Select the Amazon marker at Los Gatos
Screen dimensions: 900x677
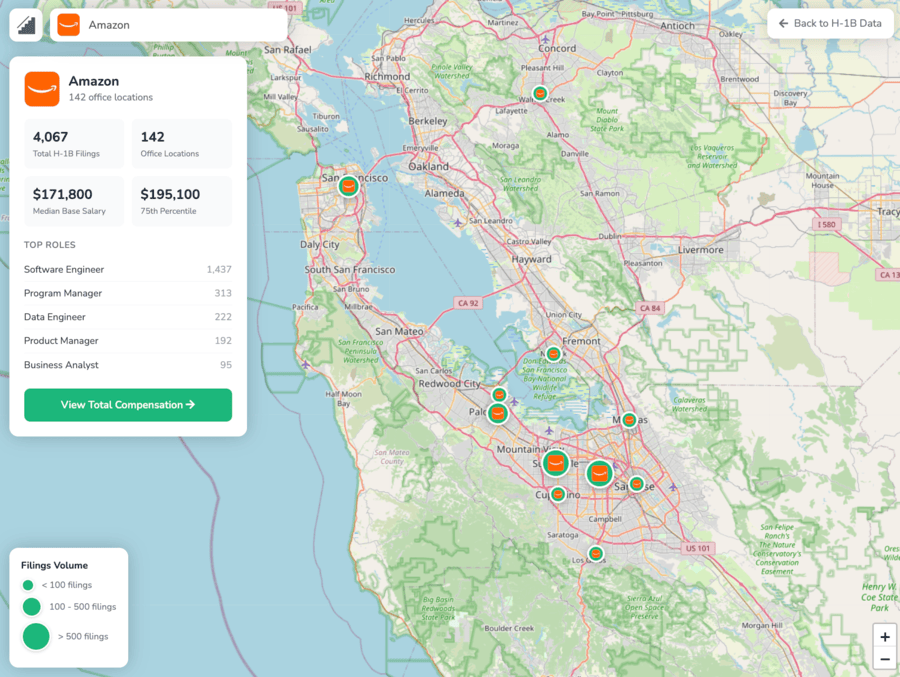pos(595,553)
